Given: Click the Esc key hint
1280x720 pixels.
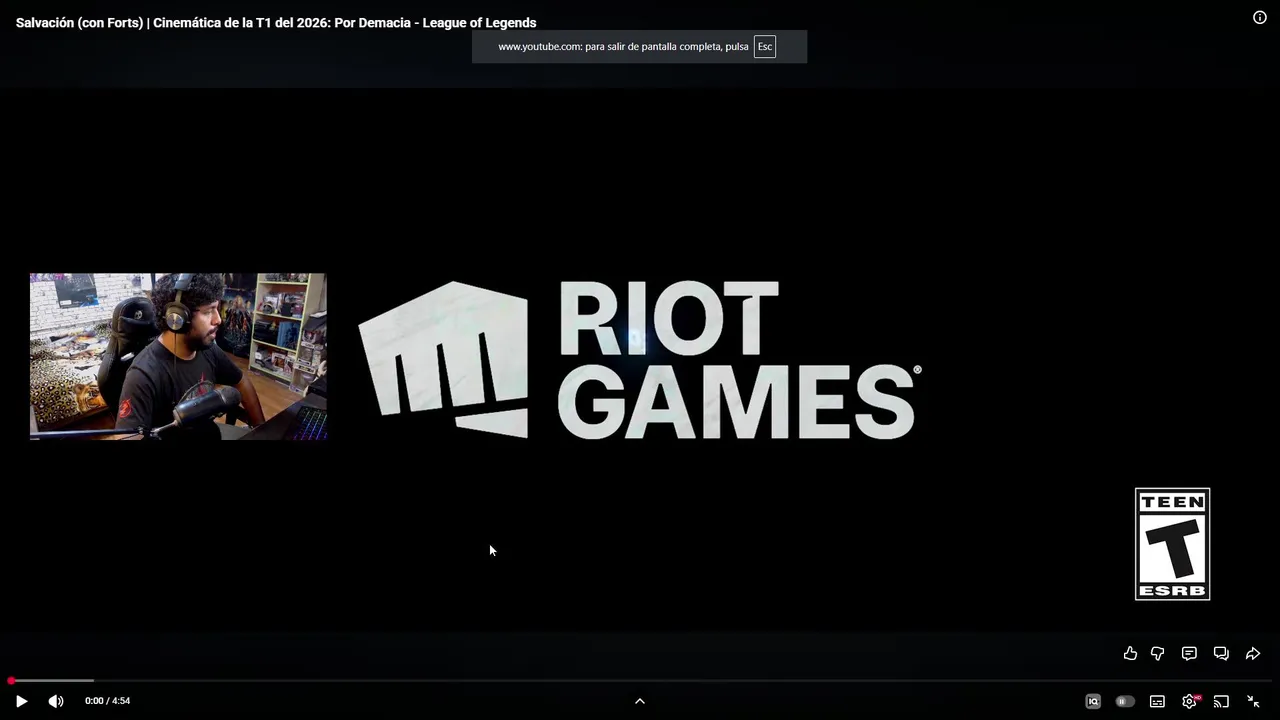Looking at the screenshot, I should tap(765, 46).
